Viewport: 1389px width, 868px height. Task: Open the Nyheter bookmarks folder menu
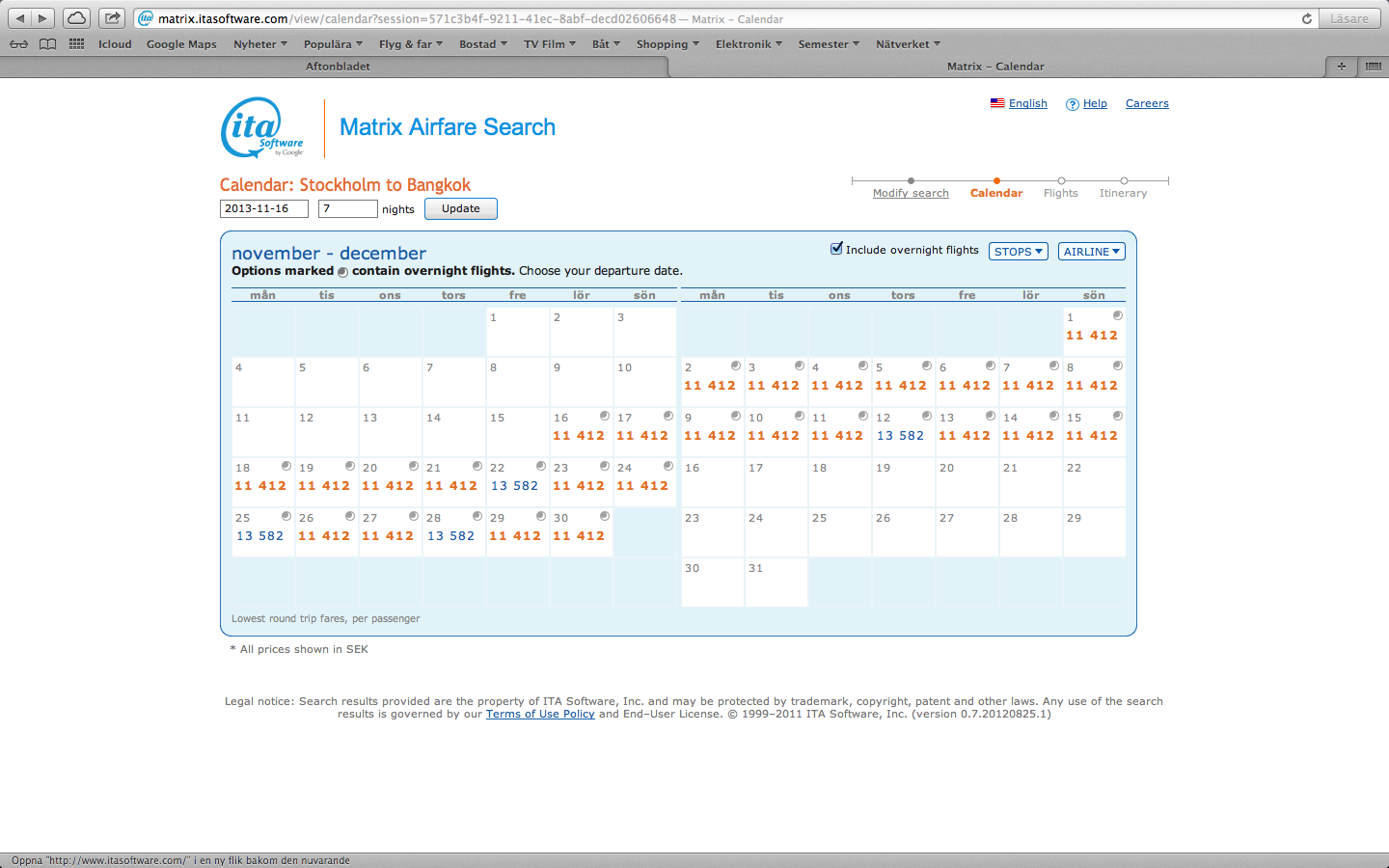[x=259, y=44]
